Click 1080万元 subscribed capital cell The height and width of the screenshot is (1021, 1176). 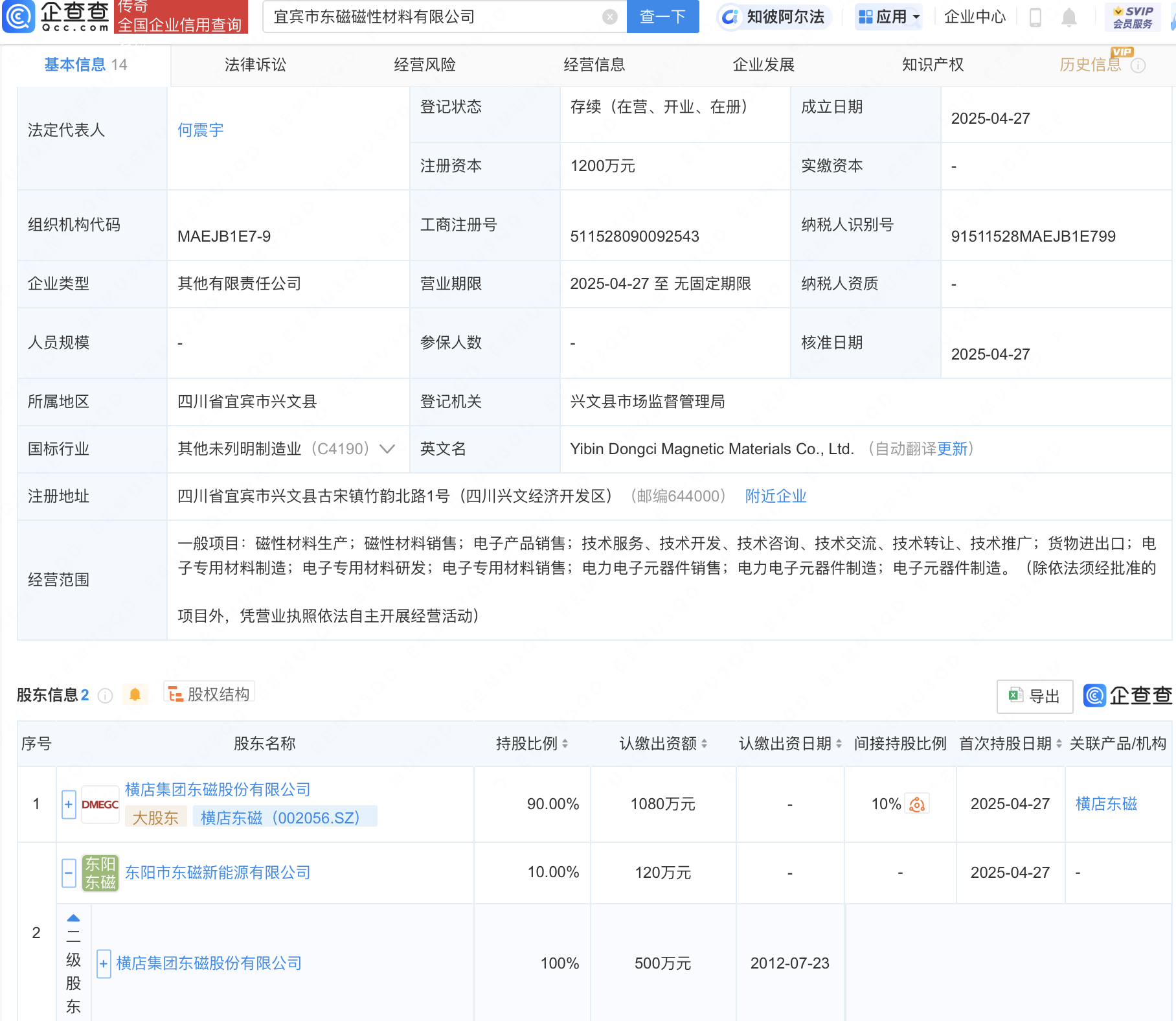pyautogui.click(x=663, y=804)
